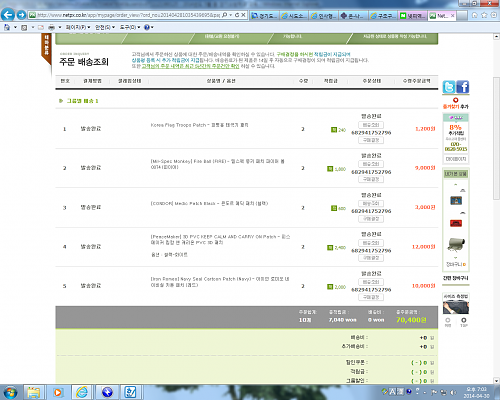Screen dimensions: 500x400
Task: Switch to the second browser tab 시도소
Action: point(294,16)
